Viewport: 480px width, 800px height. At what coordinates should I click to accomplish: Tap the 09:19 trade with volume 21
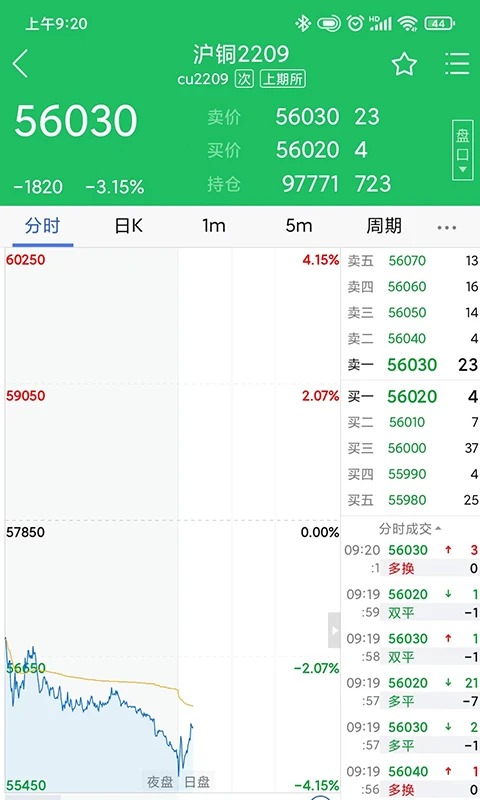coord(411,692)
